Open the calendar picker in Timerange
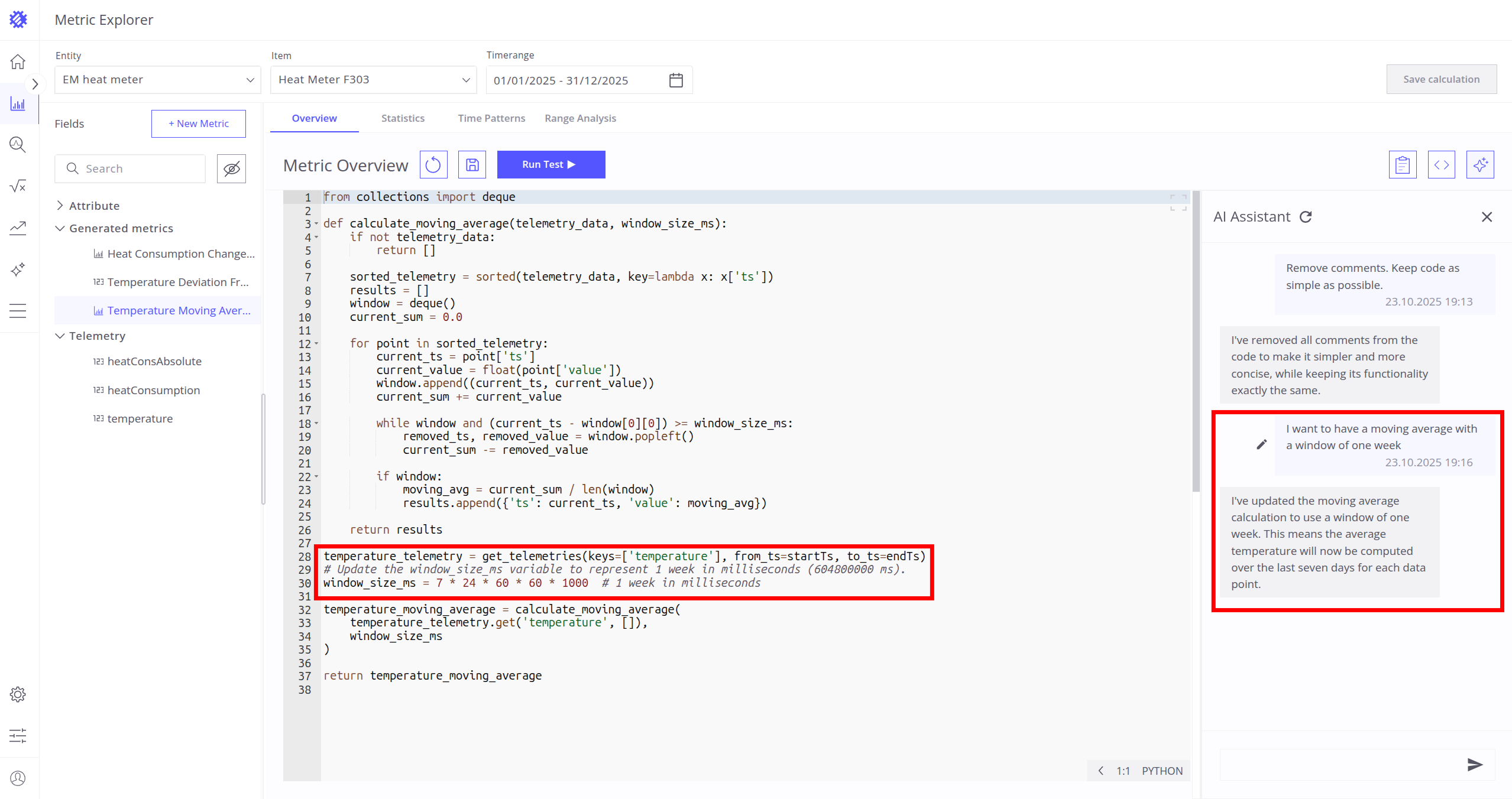1512x799 pixels. [676, 80]
